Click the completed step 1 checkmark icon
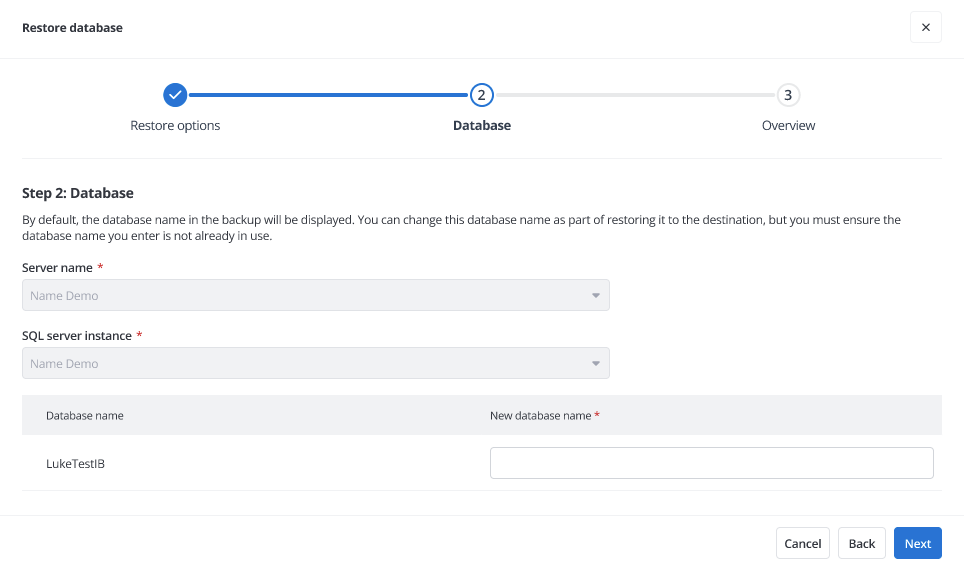Image resolution: width=964 pixels, height=570 pixels. [175, 95]
